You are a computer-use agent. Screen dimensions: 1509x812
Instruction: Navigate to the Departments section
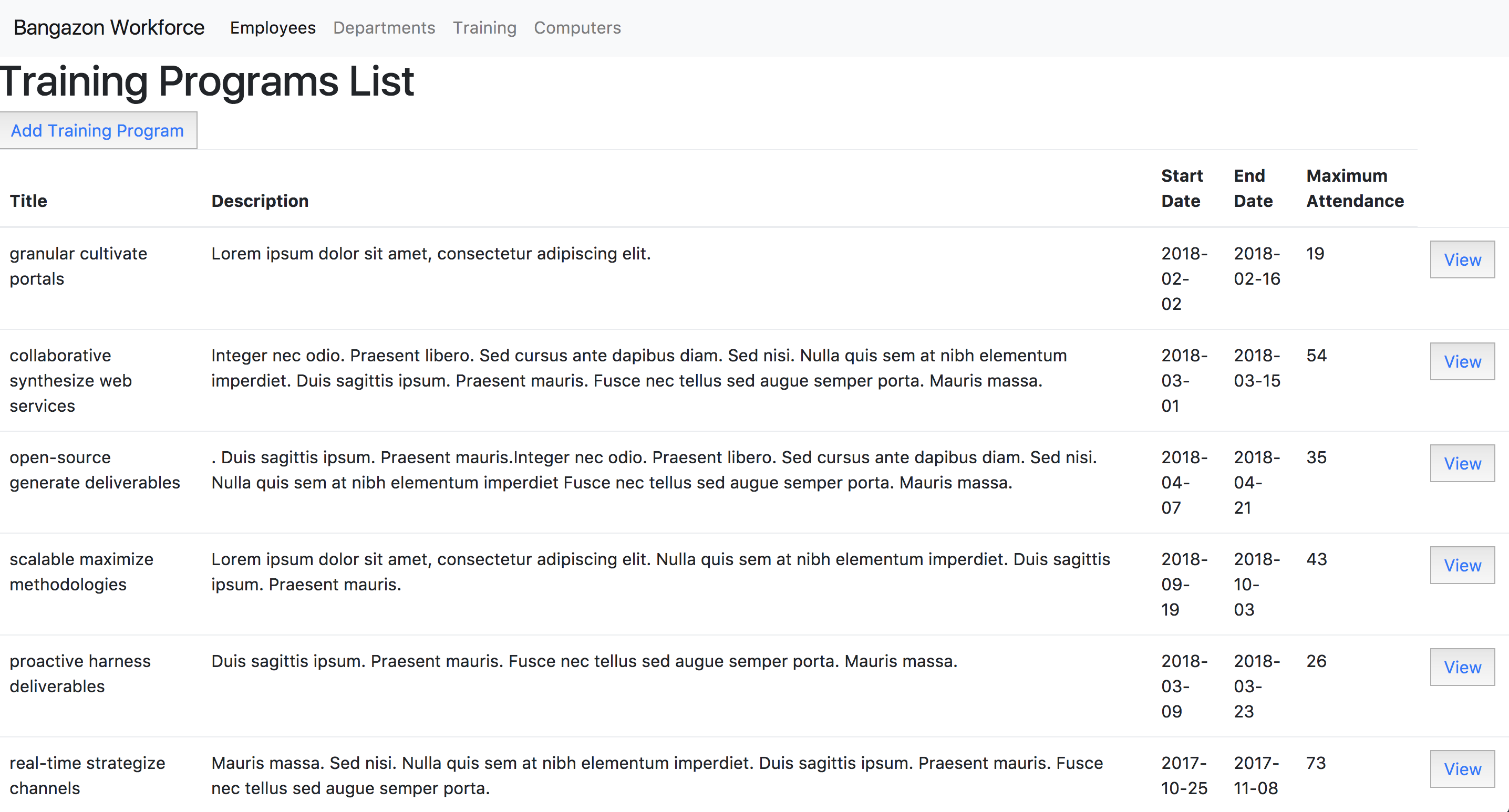coord(384,27)
